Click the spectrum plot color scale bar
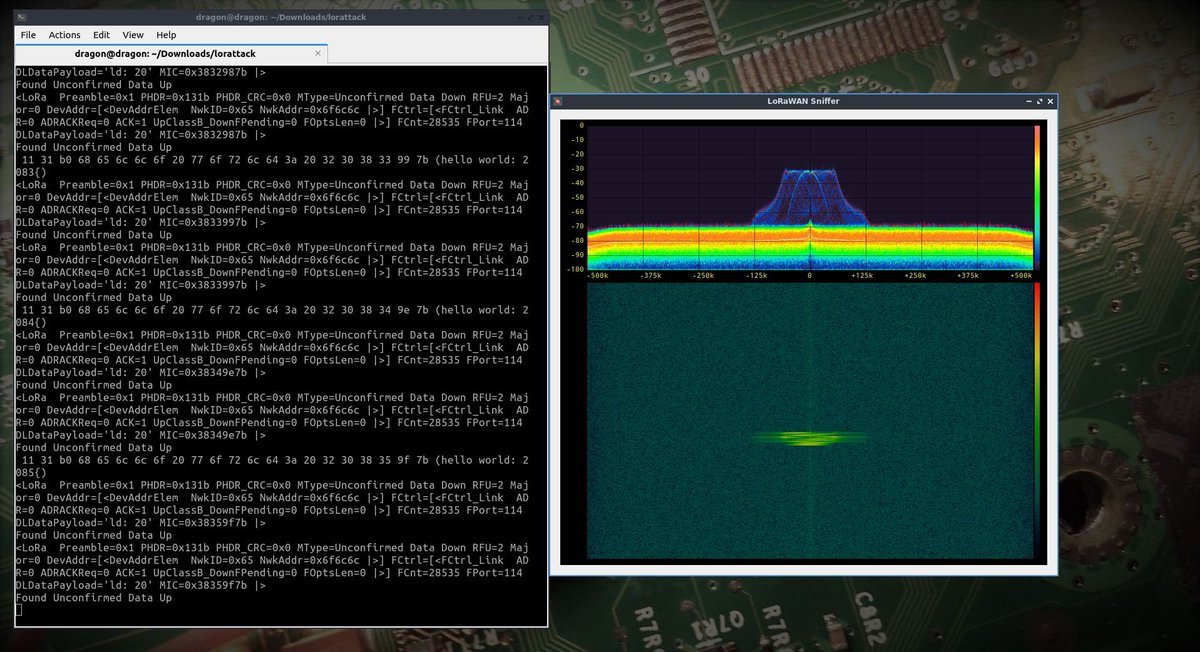Viewport: 1200px width, 652px height. pos(1037,197)
